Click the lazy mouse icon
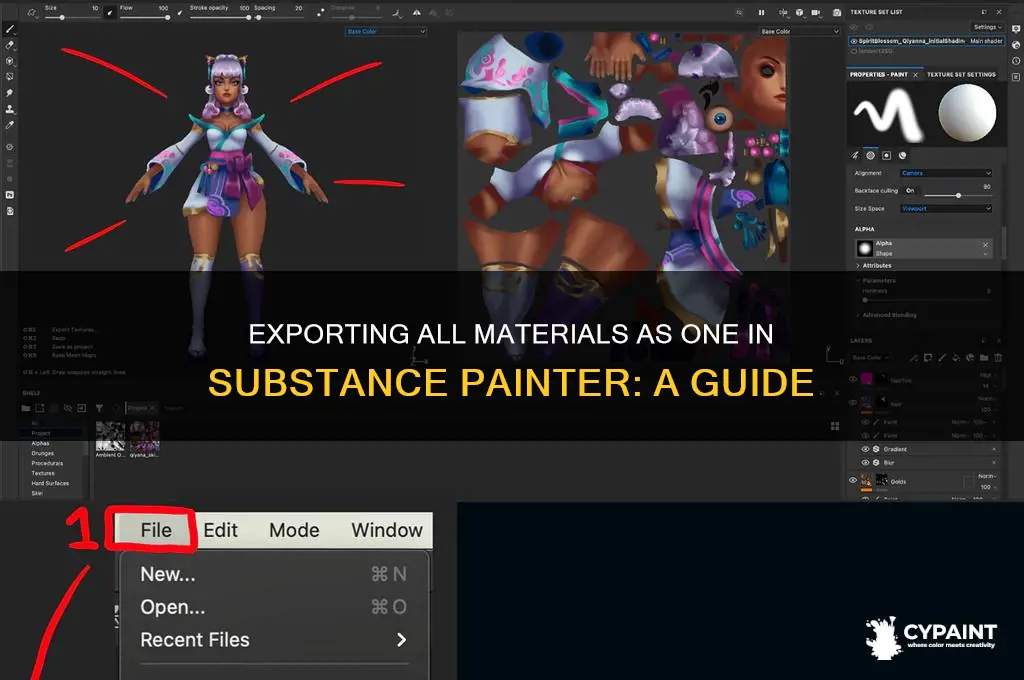1024x680 pixels. pos(320,12)
